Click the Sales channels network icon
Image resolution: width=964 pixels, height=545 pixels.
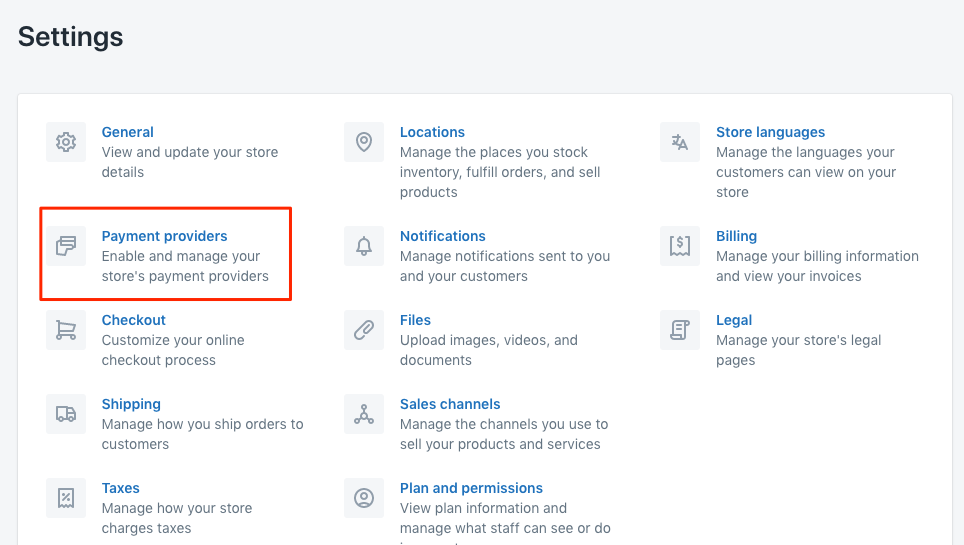click(364, 414)
